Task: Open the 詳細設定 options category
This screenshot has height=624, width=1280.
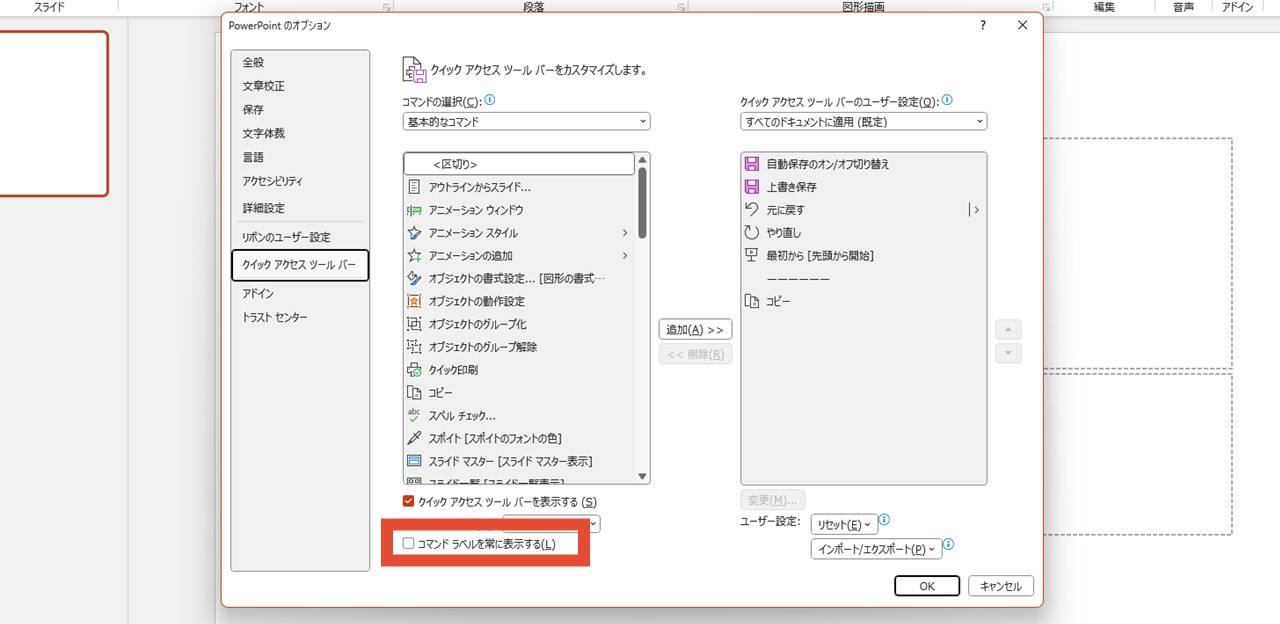Action: 300,208
